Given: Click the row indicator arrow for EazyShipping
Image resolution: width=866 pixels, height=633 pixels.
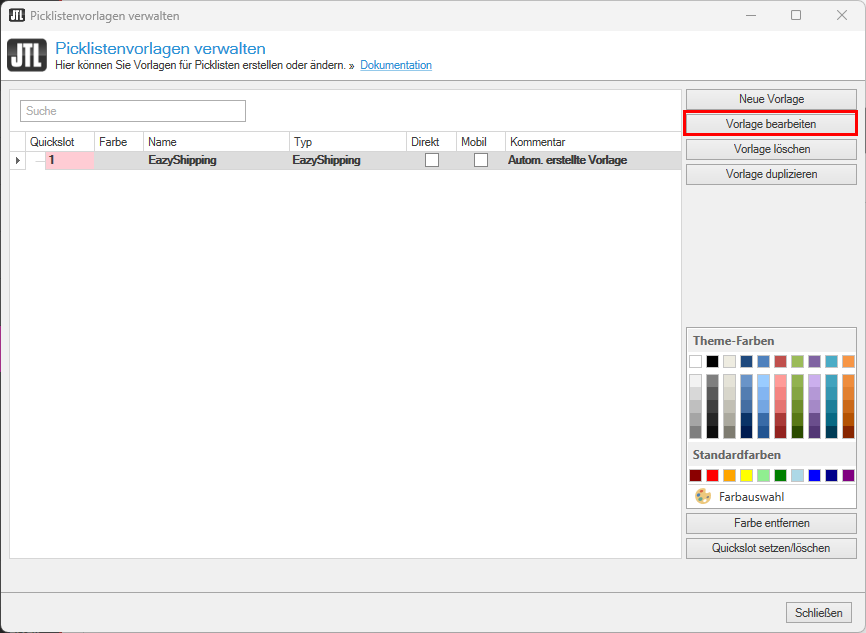Looking at the screenshot, I should [18, 160].
